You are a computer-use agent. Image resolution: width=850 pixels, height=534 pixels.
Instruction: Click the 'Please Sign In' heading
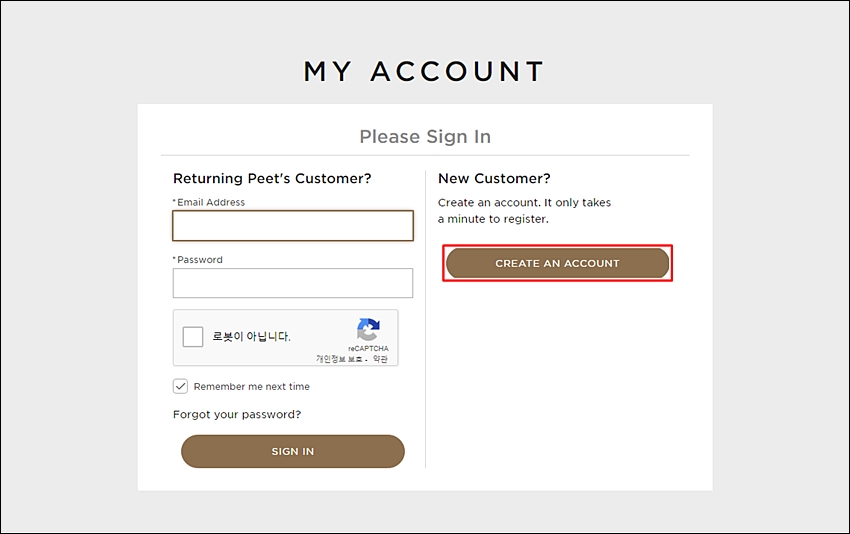[425, 137]
